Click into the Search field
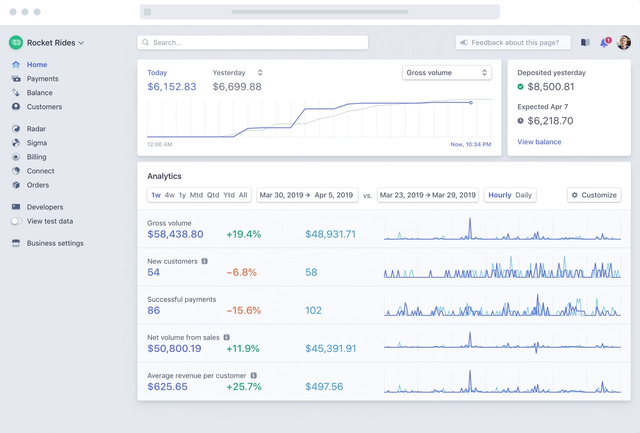 (253, 42)
